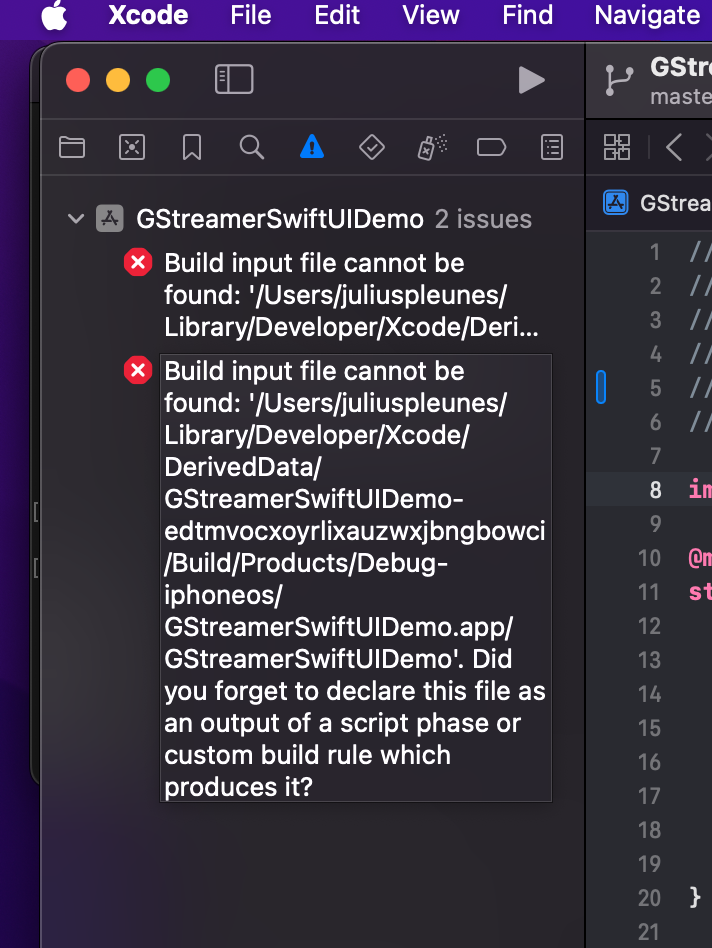The width and height of the screenshot is (712, 948).
Task: Show the Project navigator folder icon
Action: (x=72, y=147)
